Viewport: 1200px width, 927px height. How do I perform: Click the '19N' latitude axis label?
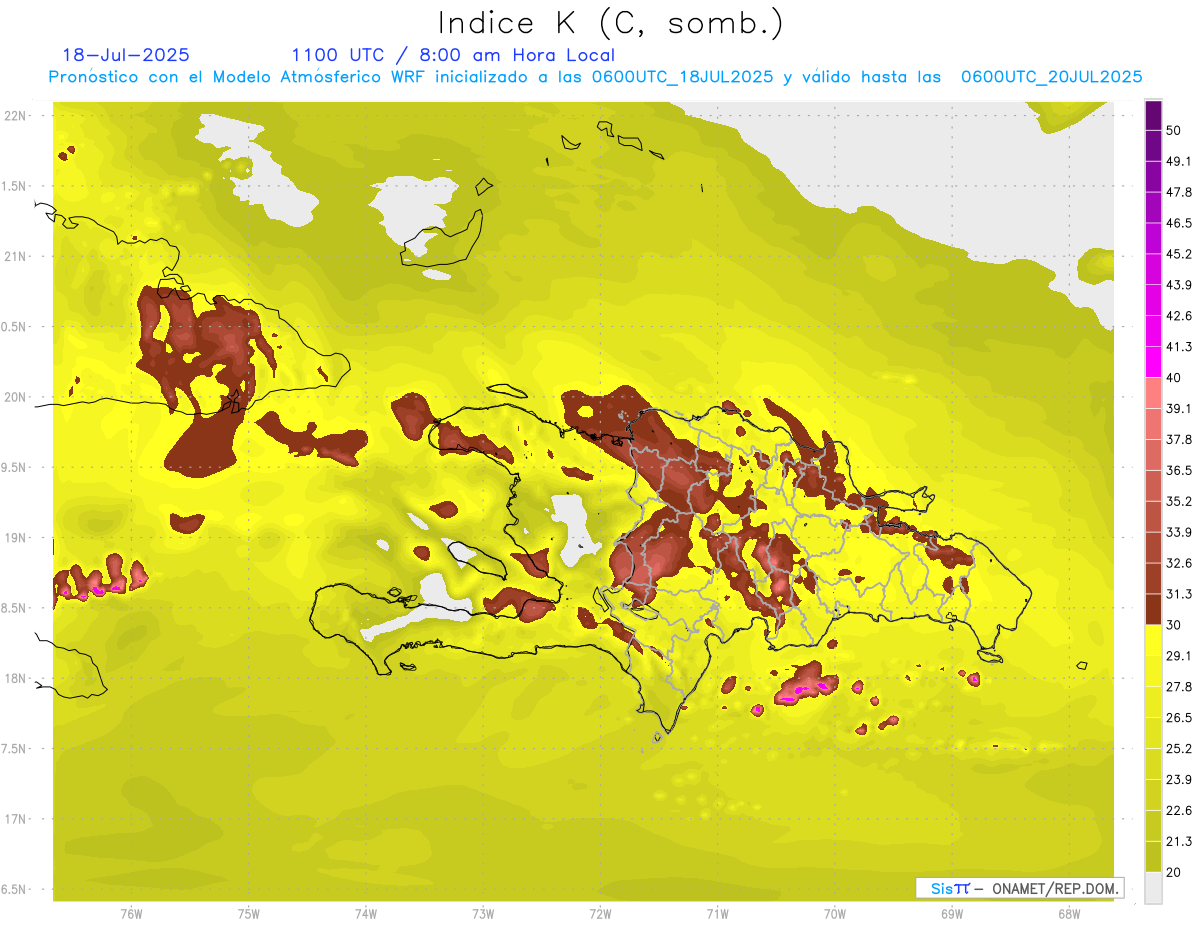(14, 538)
